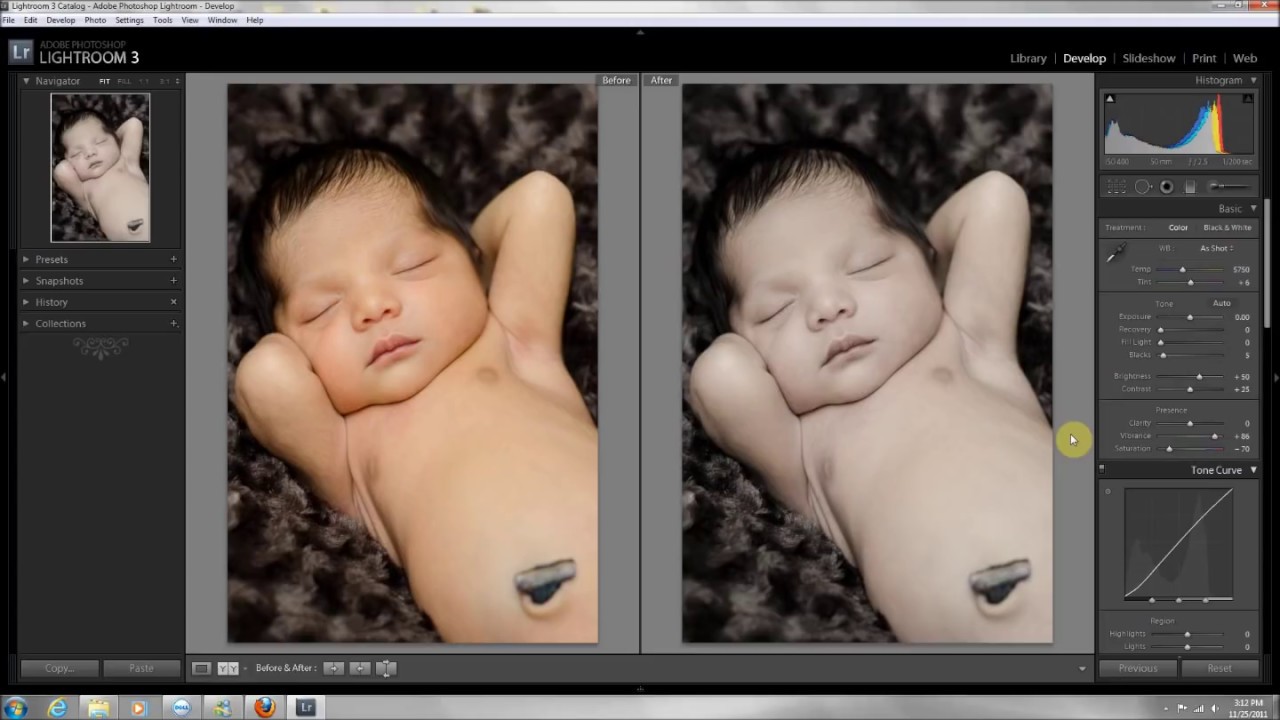The width and height of the screenshot is (1280, 720).
Task: Swap Before and After settings
Action: [386, 668]
